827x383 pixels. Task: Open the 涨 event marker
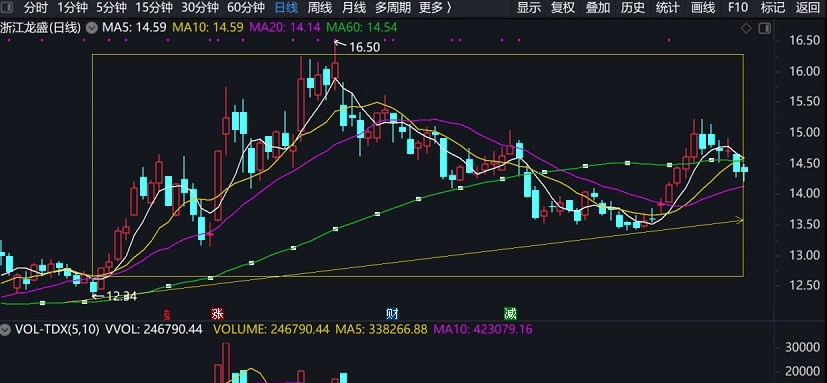[217, 314]
